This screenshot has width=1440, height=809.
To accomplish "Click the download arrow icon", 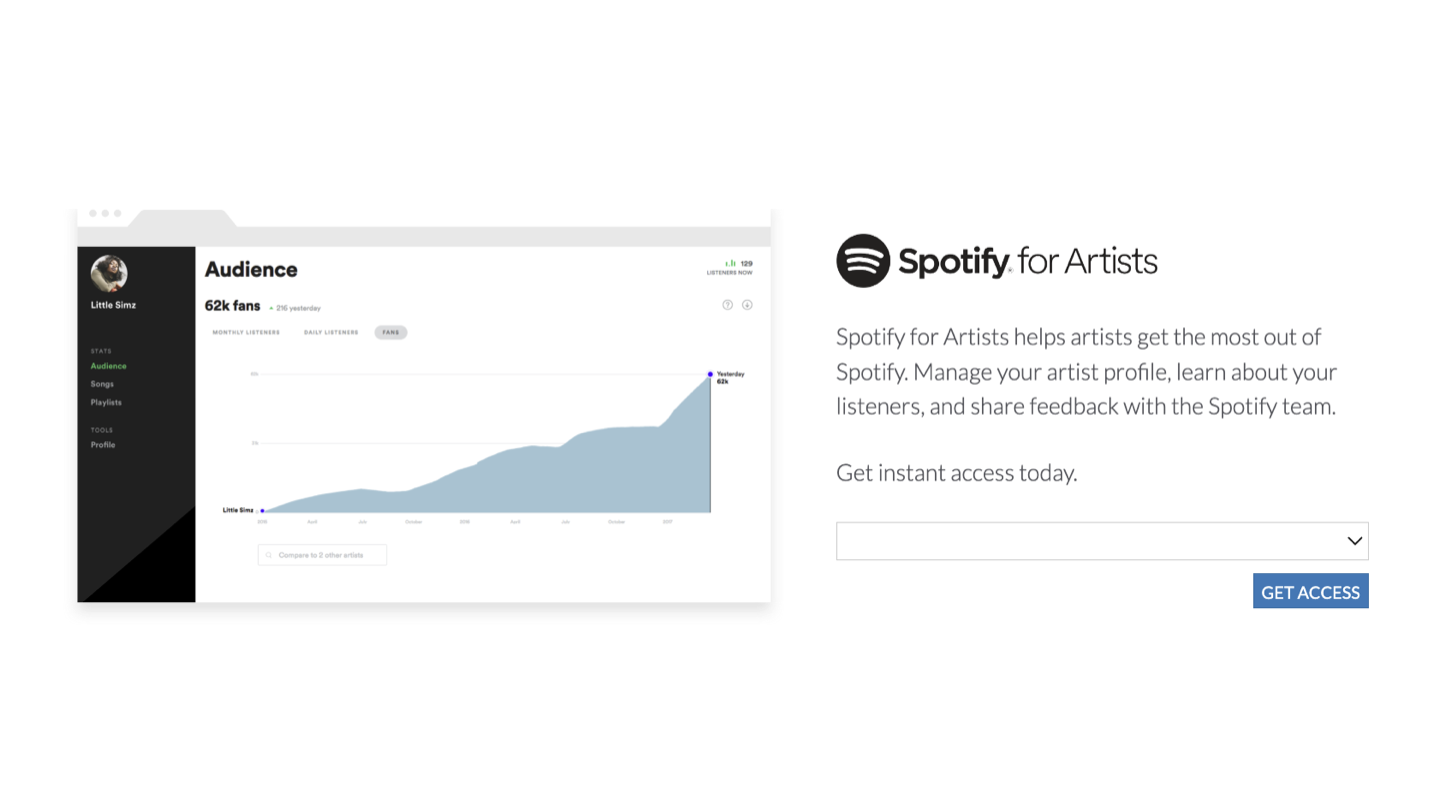I will (x=747, y=305).
